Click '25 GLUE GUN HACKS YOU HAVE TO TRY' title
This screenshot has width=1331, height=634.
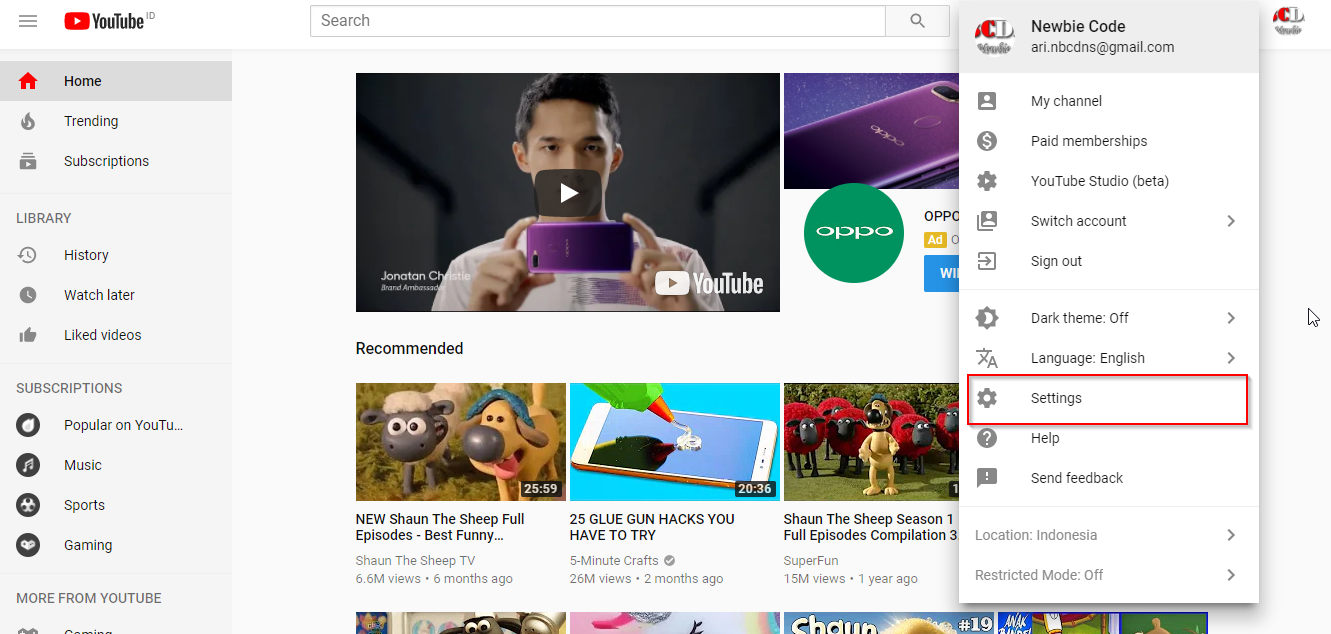pos(652,527)
